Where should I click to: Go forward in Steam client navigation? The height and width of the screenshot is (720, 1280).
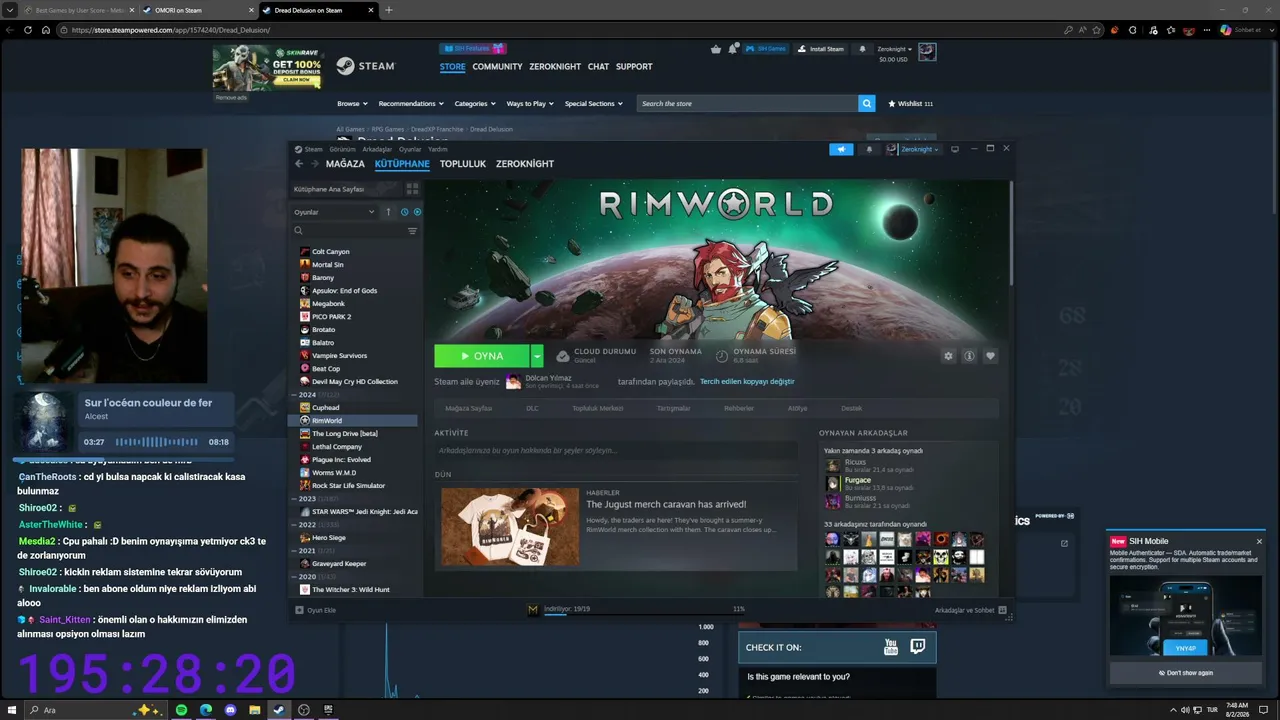coord(315,164)
